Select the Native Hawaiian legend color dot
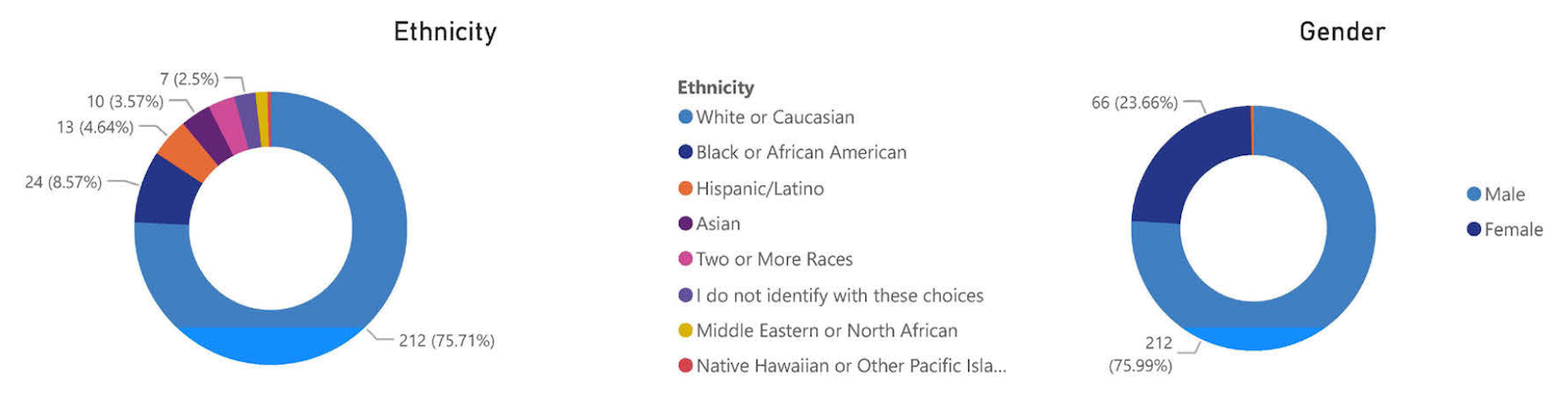The height and width of the screenshot is (404, 1568). [x=685, y=366]
